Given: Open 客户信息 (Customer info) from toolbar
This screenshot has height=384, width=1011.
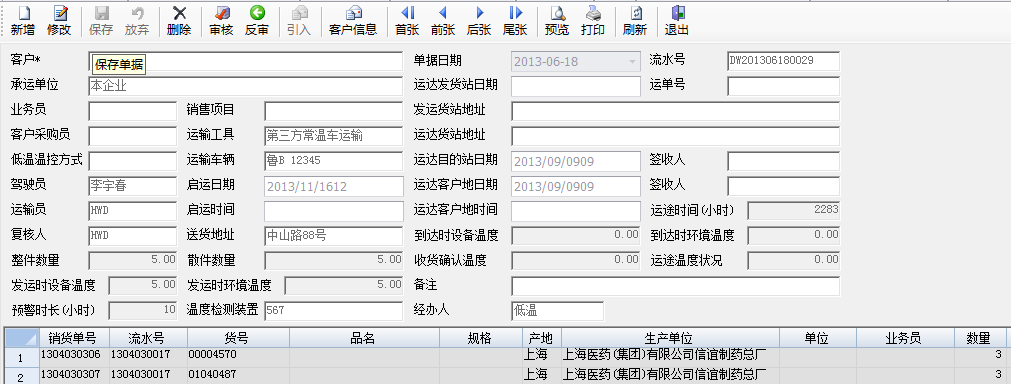Looking at the screenshot, I should tap(353, 21).
